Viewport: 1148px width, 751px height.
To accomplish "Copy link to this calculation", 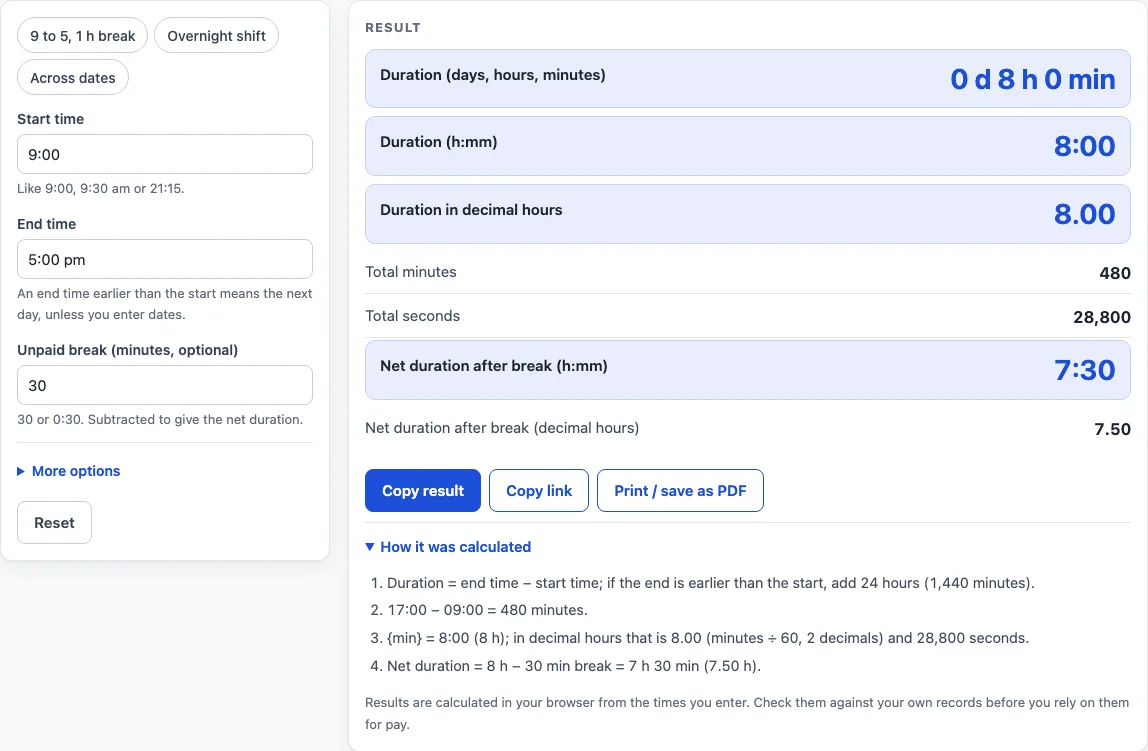I will click(x=539, y=490).
